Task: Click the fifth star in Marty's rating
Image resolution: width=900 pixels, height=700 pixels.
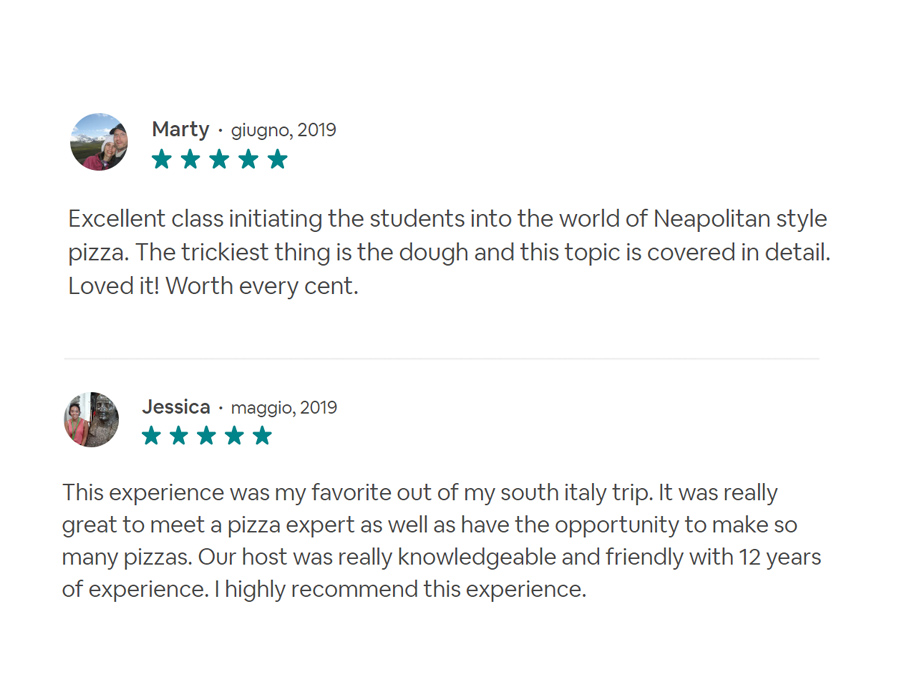Action: 277,159
